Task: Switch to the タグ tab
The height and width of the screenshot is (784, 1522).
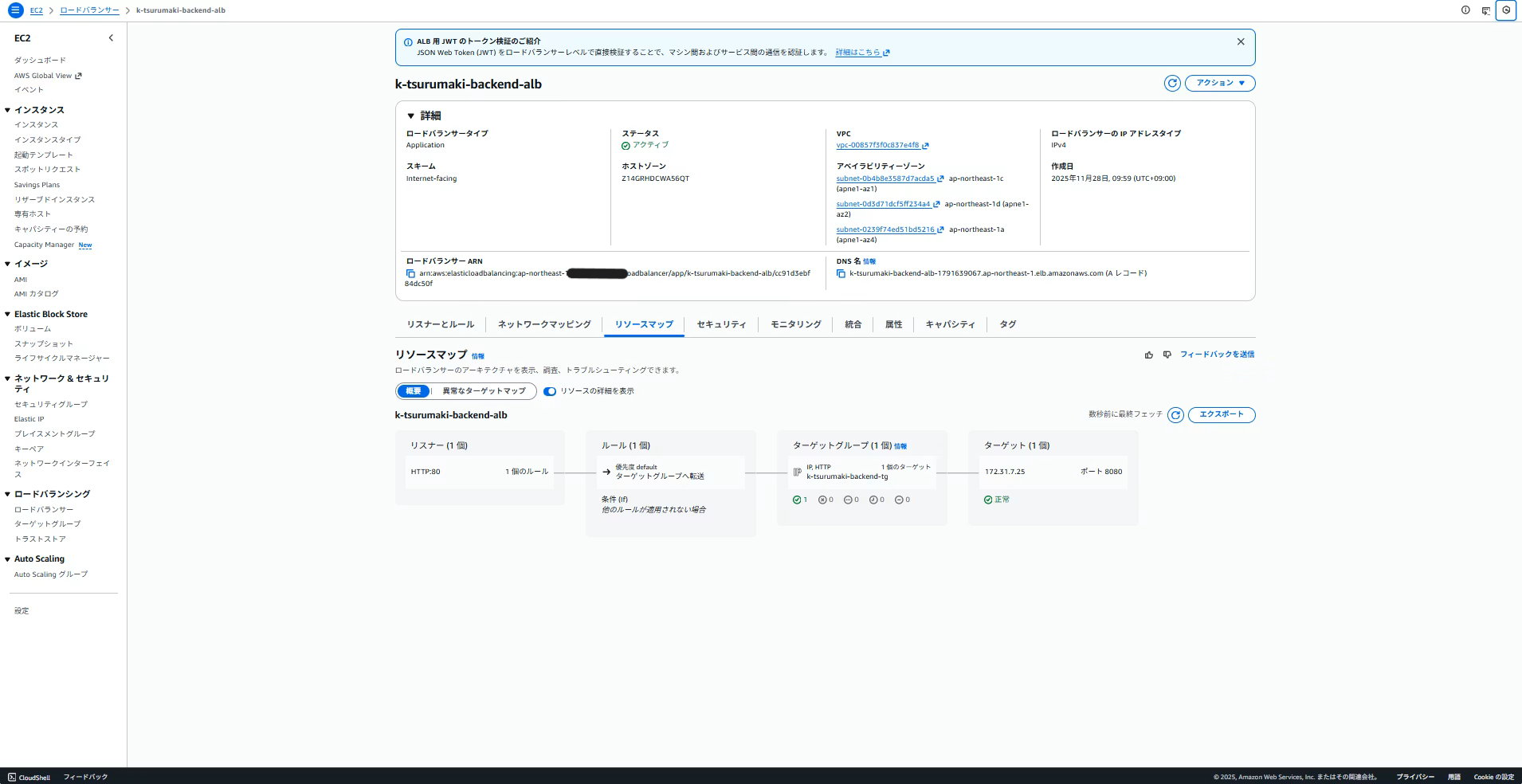Action: point(1008,324)
